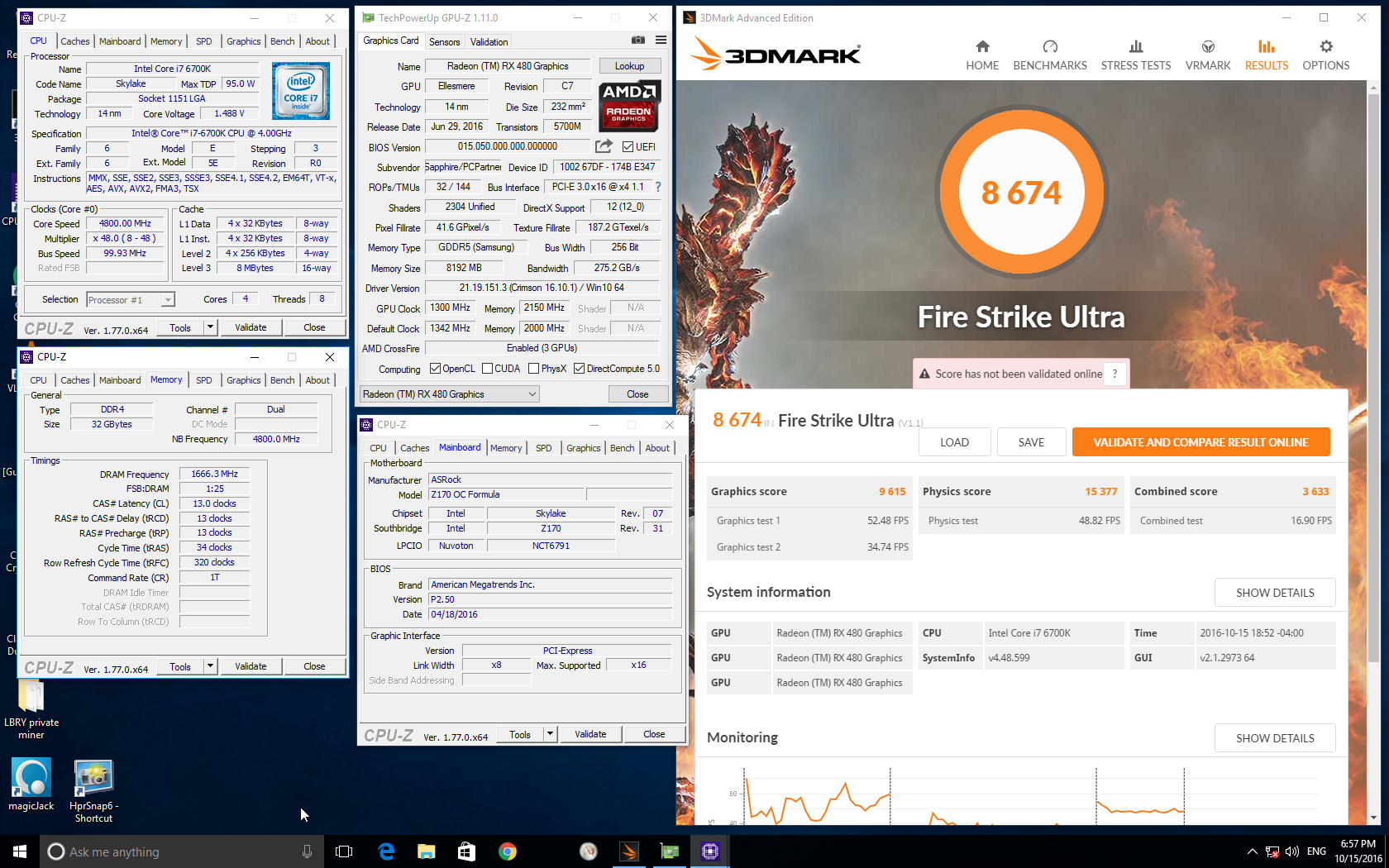Switch to 3DMark taskbar icon
The width and height of the screenshot is (1389, 868).
click(x=629, y=851)
